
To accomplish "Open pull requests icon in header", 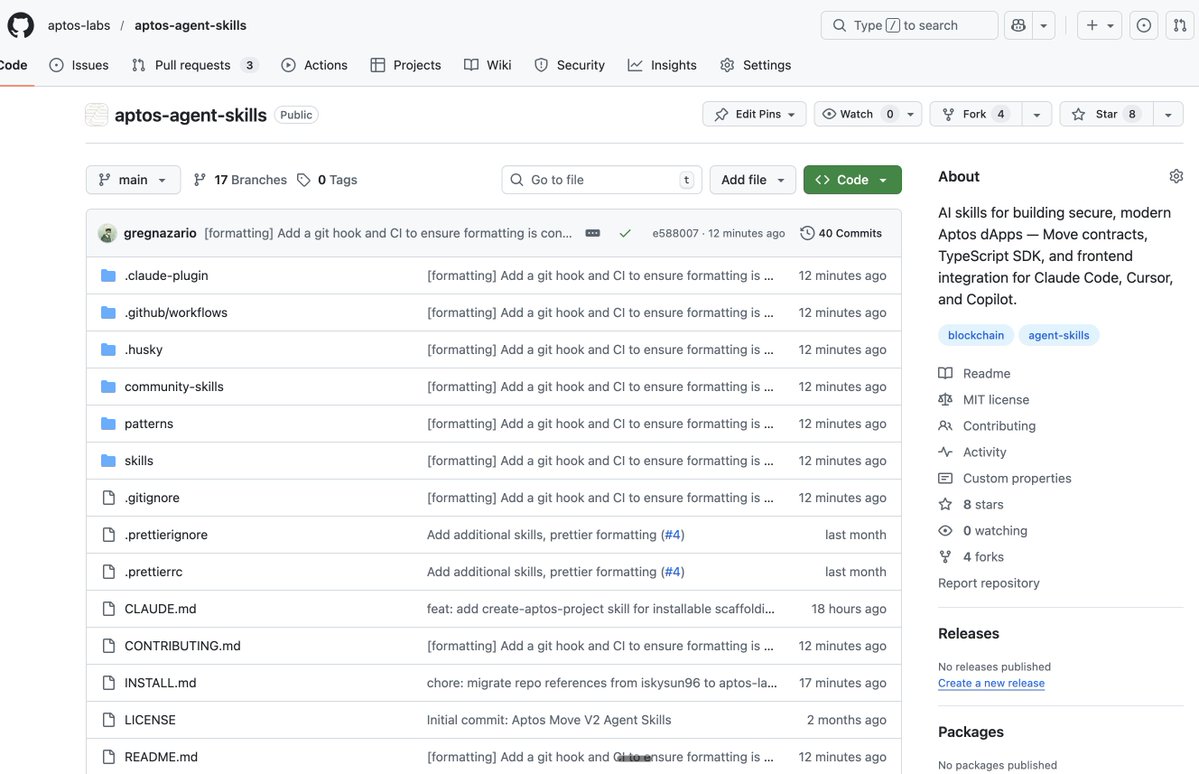I will pyautogui.click(x=1180, y=25).
